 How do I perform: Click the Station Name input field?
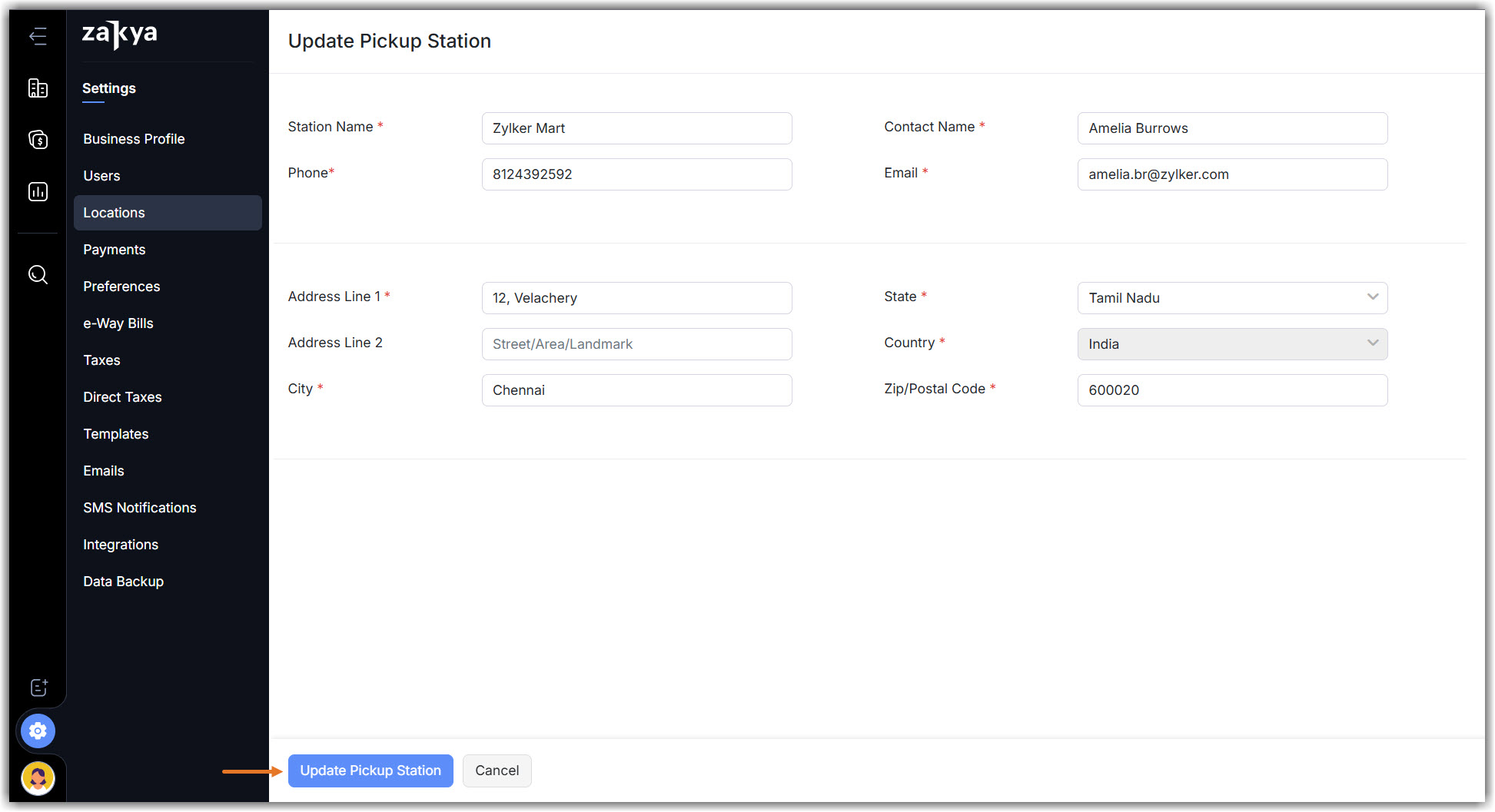coord(636,128)
